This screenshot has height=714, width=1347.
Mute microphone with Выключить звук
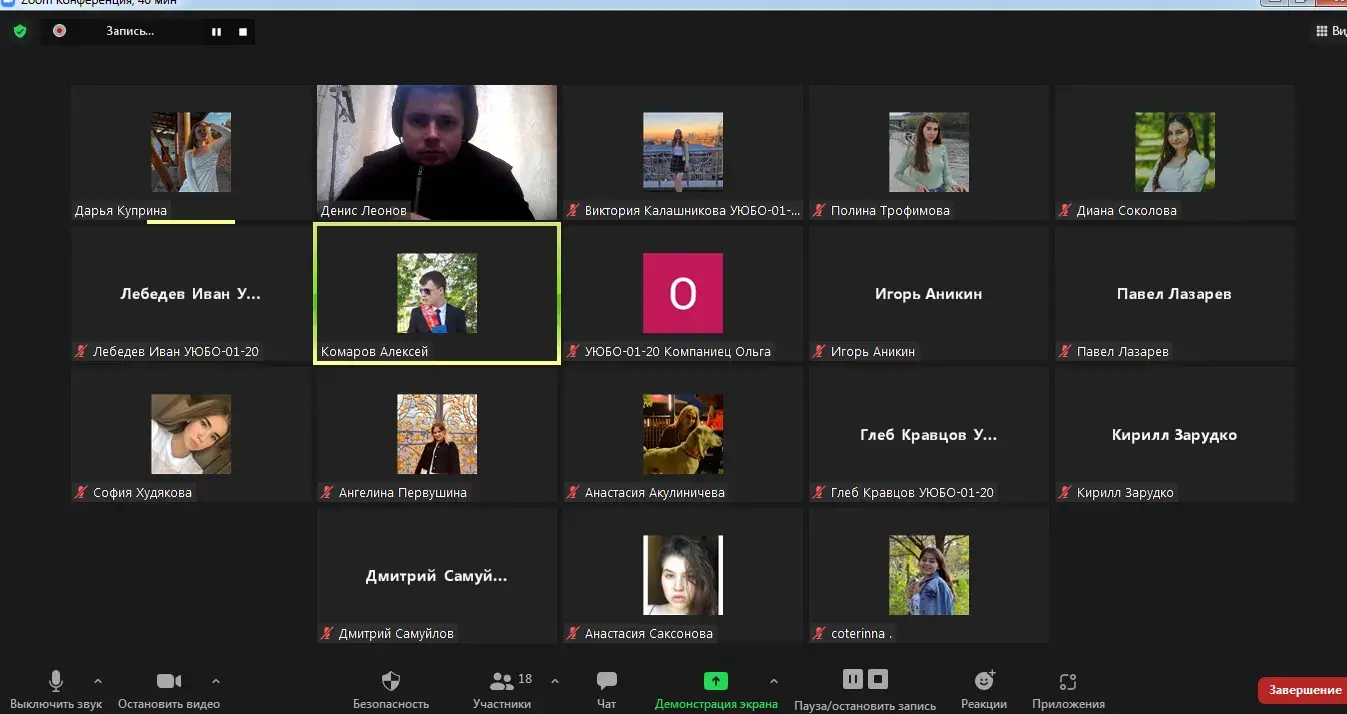pos(56,690)
